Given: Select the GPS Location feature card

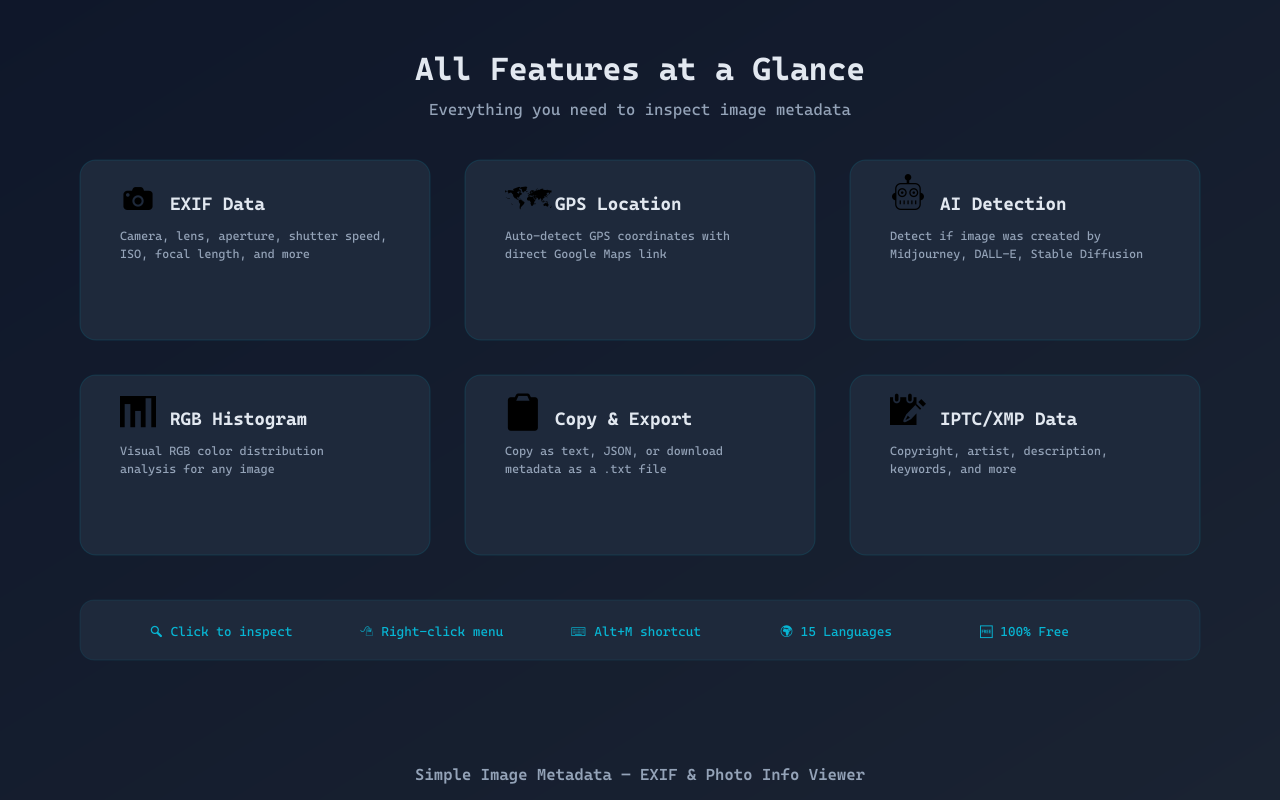Looking at the screenshot, I should point(640,249).
